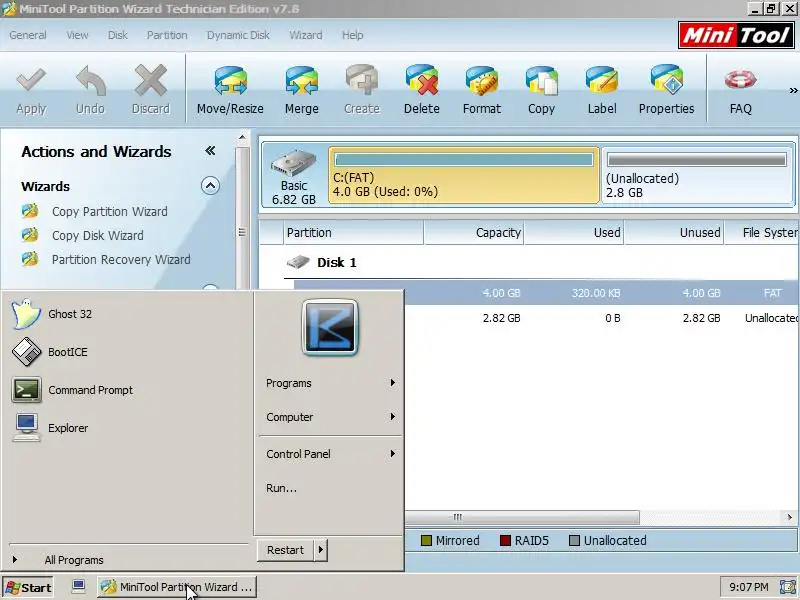Click the RAID5 legend color swatch

505,540
